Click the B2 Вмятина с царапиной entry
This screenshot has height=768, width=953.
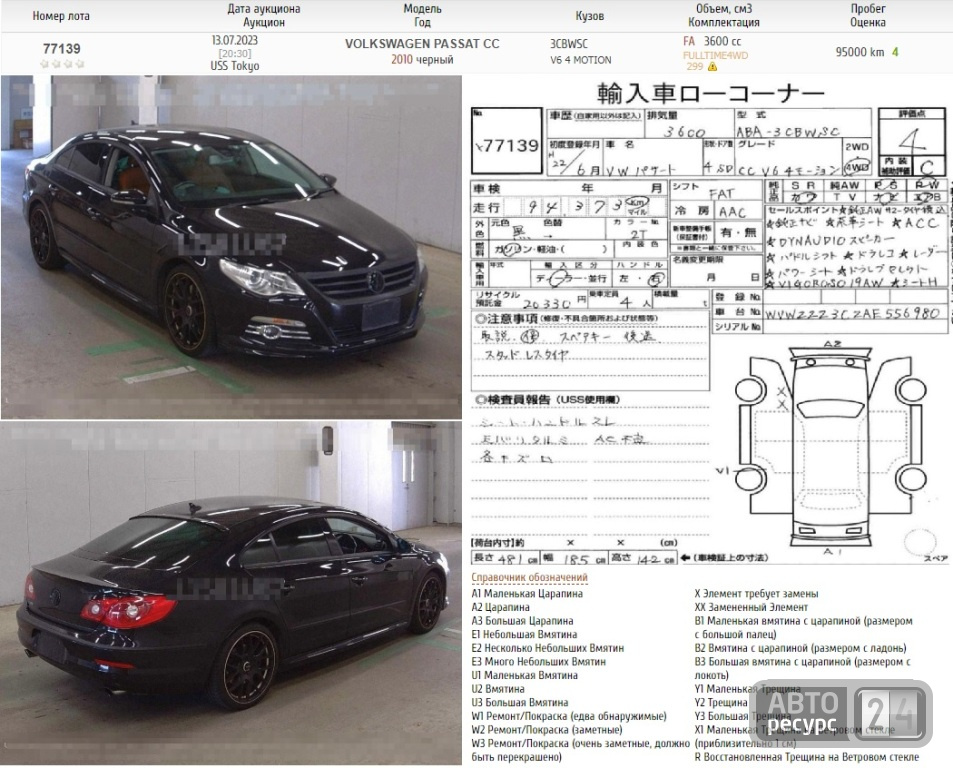coord(800,648)
